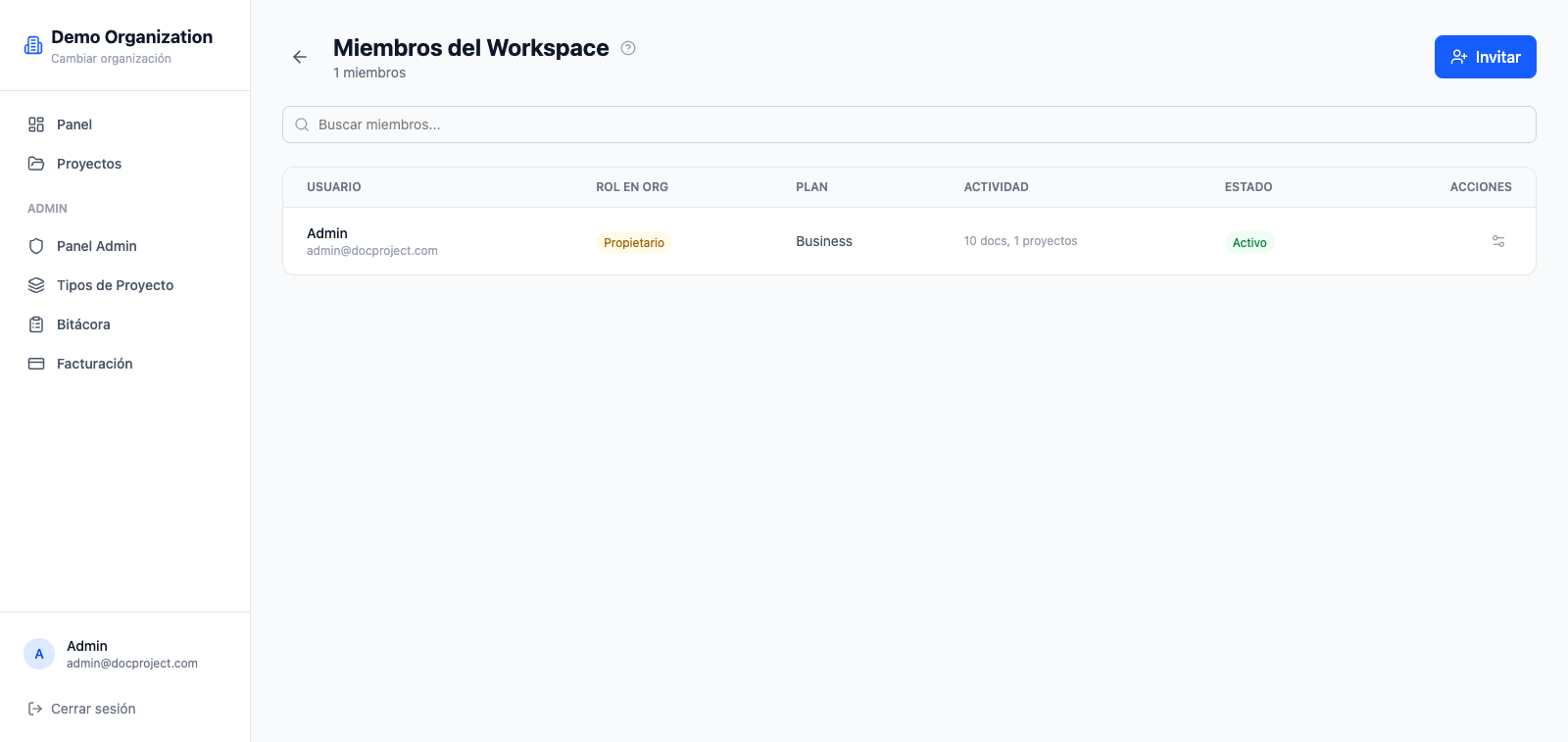Click the ADMIN section label in sidebar

click(47, 209)
